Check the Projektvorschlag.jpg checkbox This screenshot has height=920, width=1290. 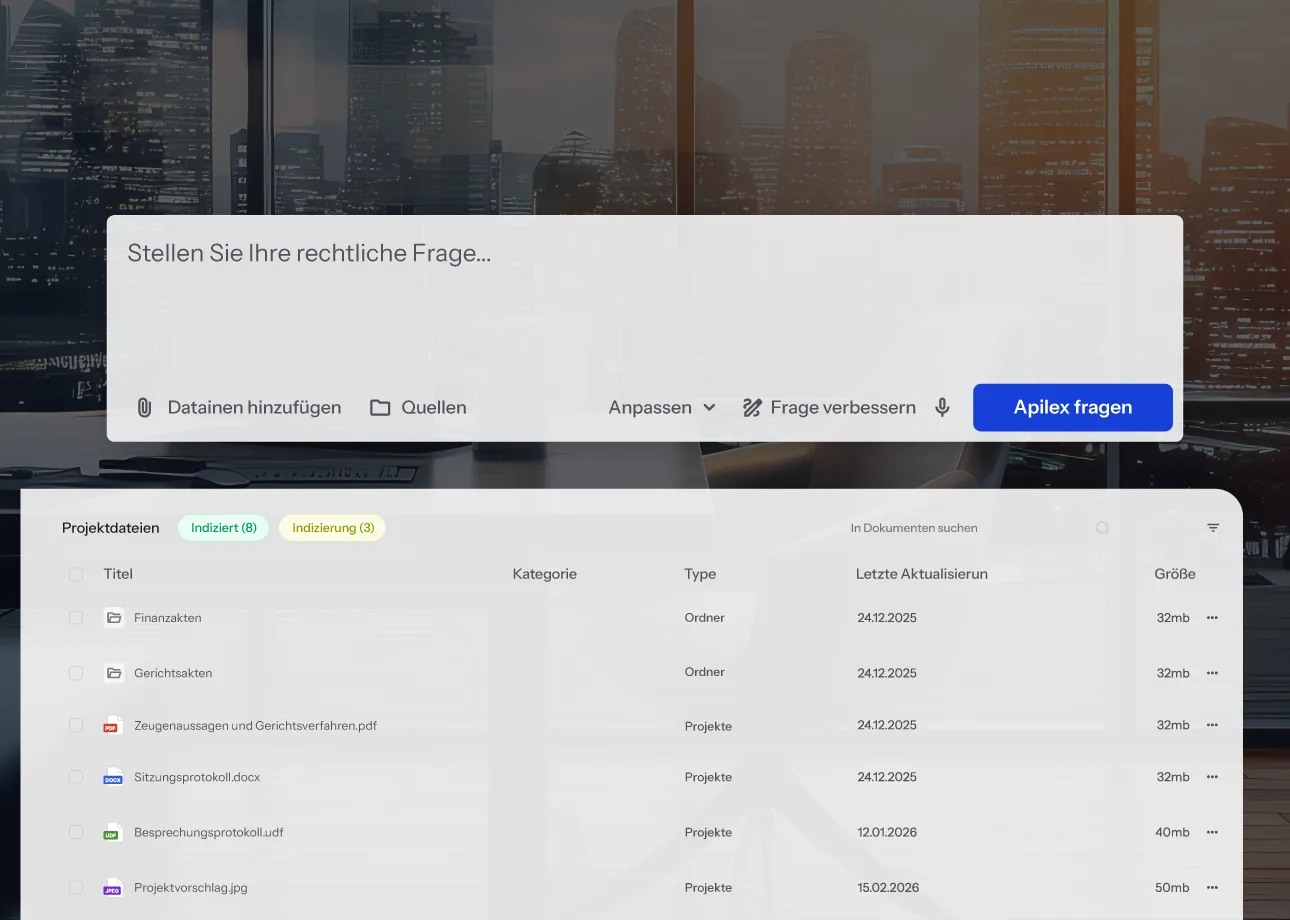tap(76, 888)
